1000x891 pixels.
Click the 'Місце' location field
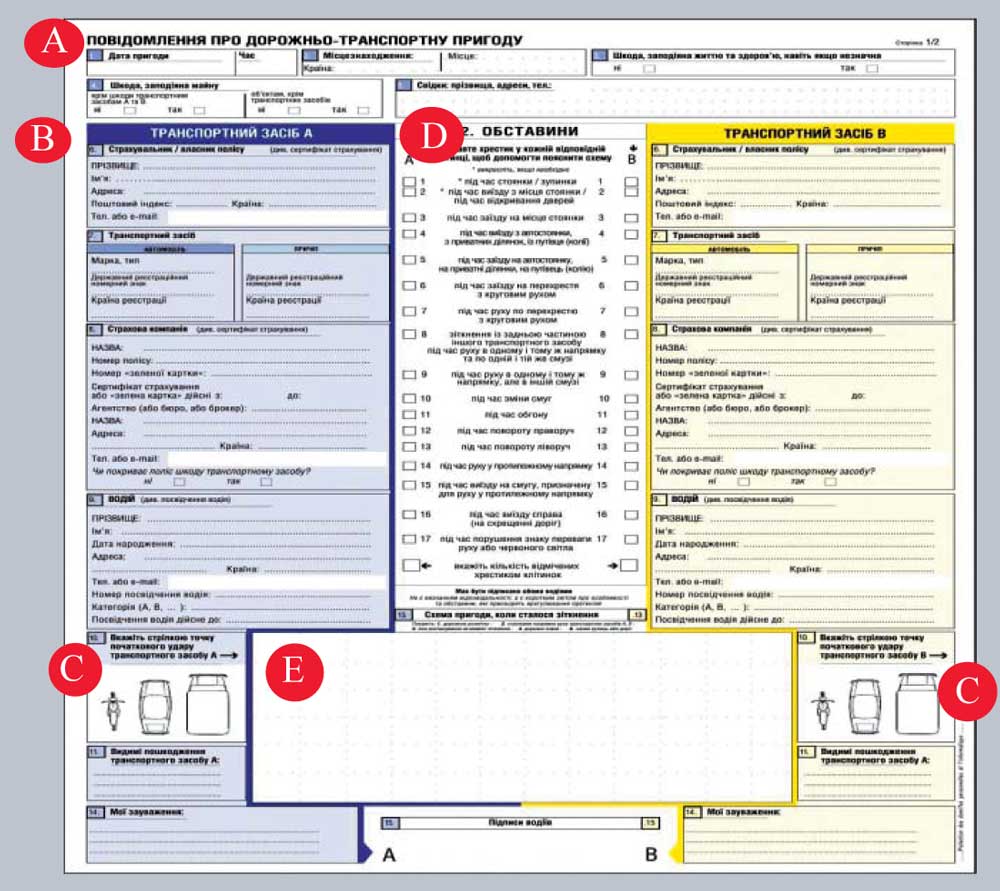coord(513,63)
